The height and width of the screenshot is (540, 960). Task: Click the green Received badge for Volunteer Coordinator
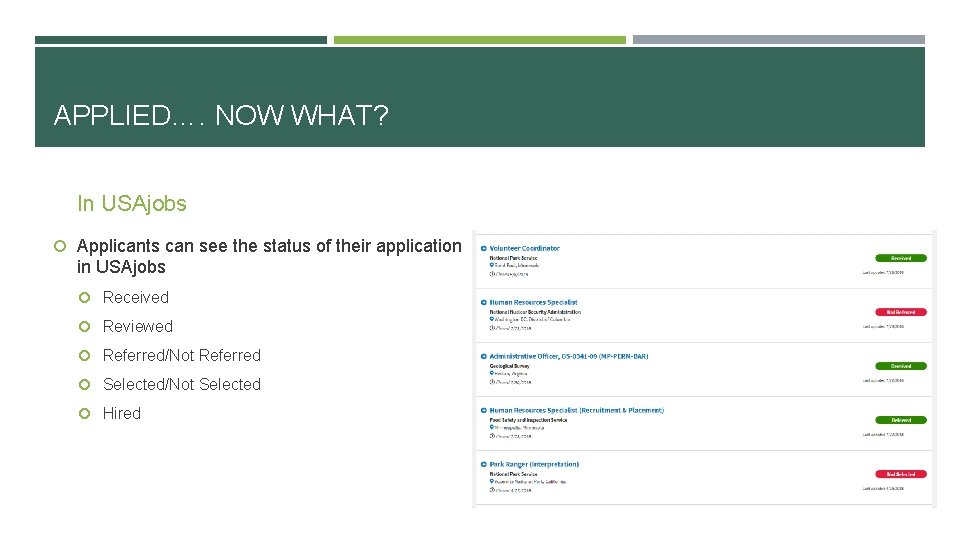click(901, 258)
